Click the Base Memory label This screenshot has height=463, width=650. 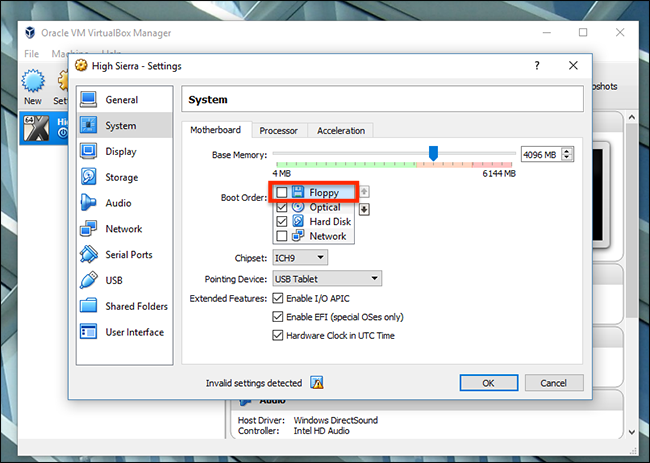(x=240, y=155)
